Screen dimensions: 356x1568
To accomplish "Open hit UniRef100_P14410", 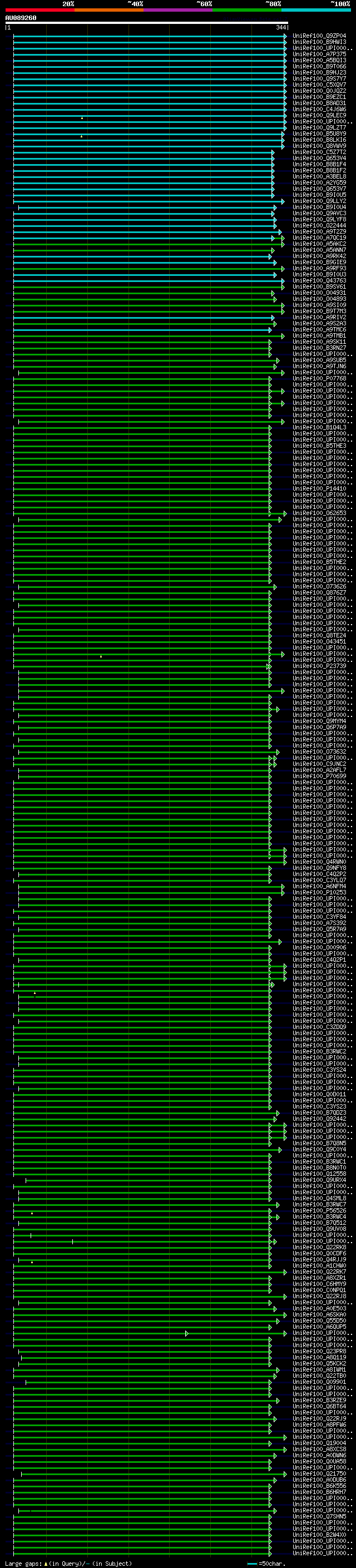I will tap(319, 488).
